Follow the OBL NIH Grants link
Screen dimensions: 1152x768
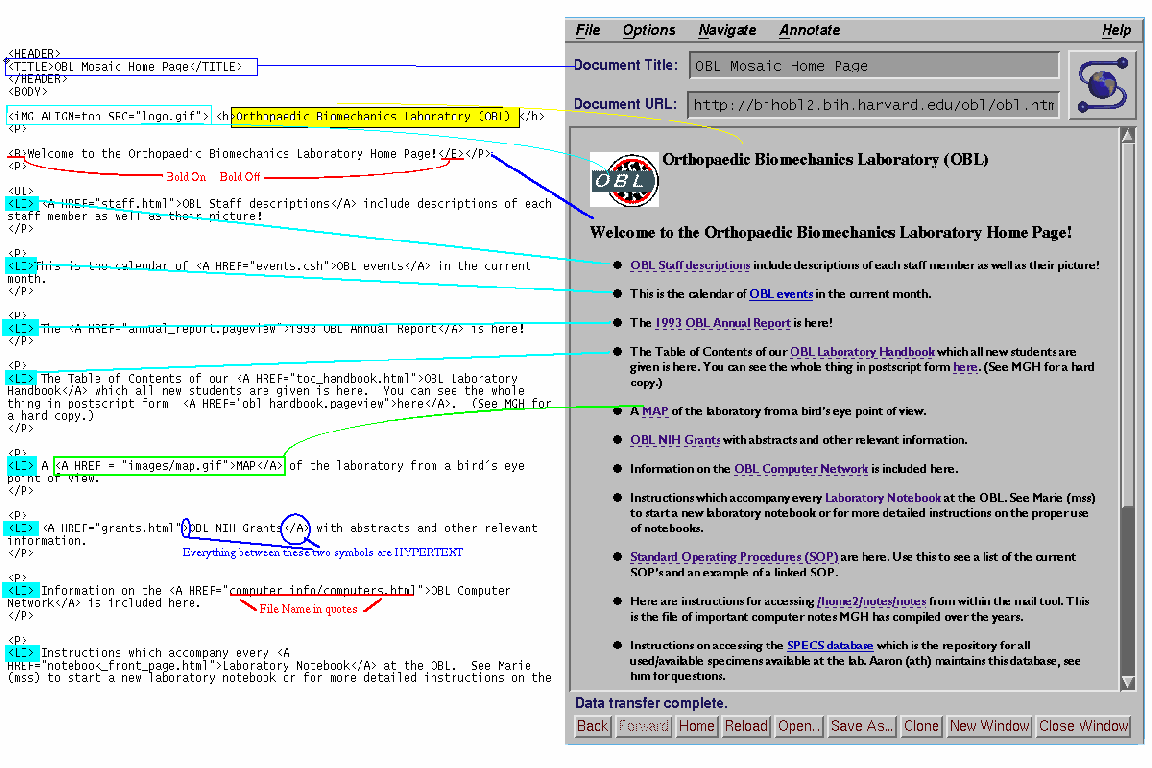click(675, 440)
